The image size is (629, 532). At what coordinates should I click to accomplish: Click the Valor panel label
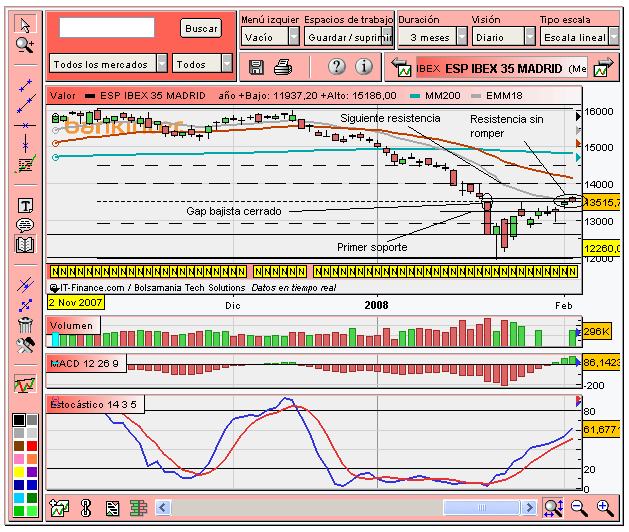coord(63,95)
